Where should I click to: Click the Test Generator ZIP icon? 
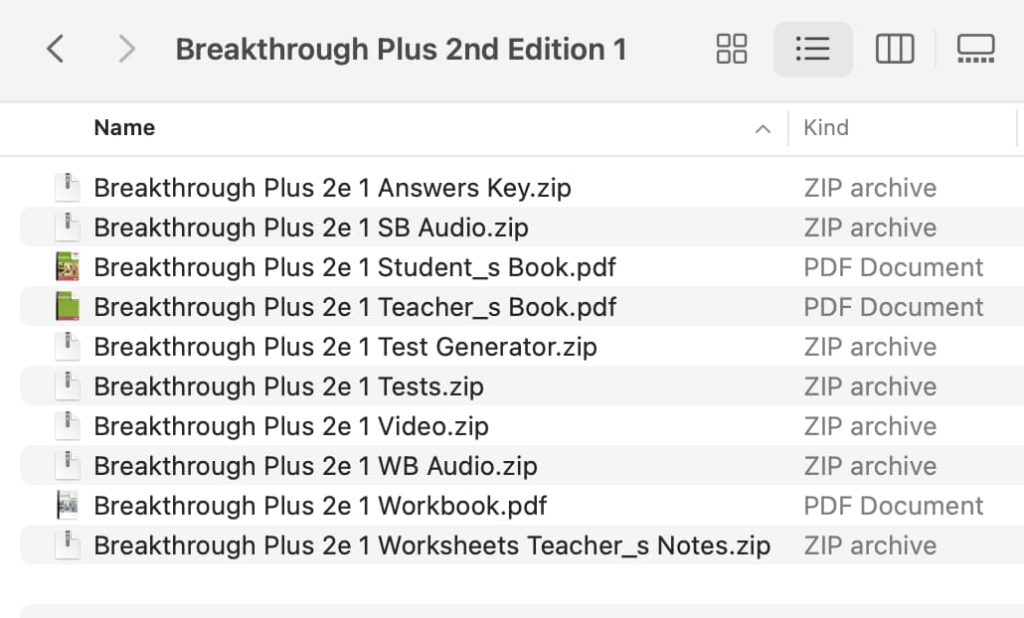[67, 347]
